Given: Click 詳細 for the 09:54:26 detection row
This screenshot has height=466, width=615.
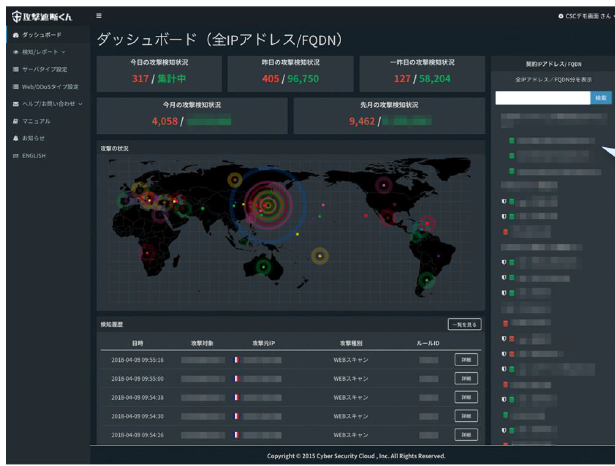Looking at the screenshot, I should click(466, 434).
